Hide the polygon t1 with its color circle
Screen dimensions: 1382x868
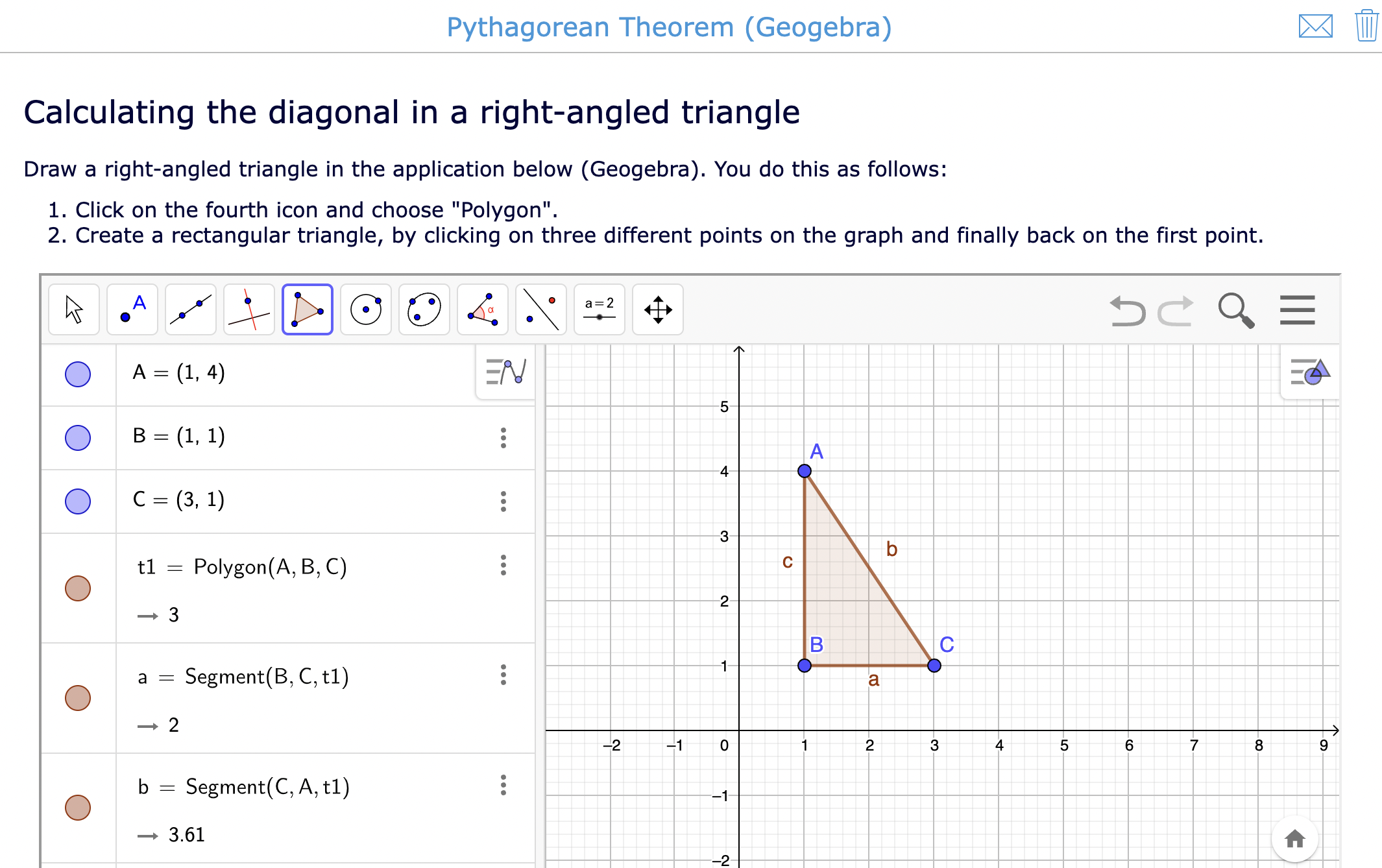pyautogui.click(x=77, y=588)
